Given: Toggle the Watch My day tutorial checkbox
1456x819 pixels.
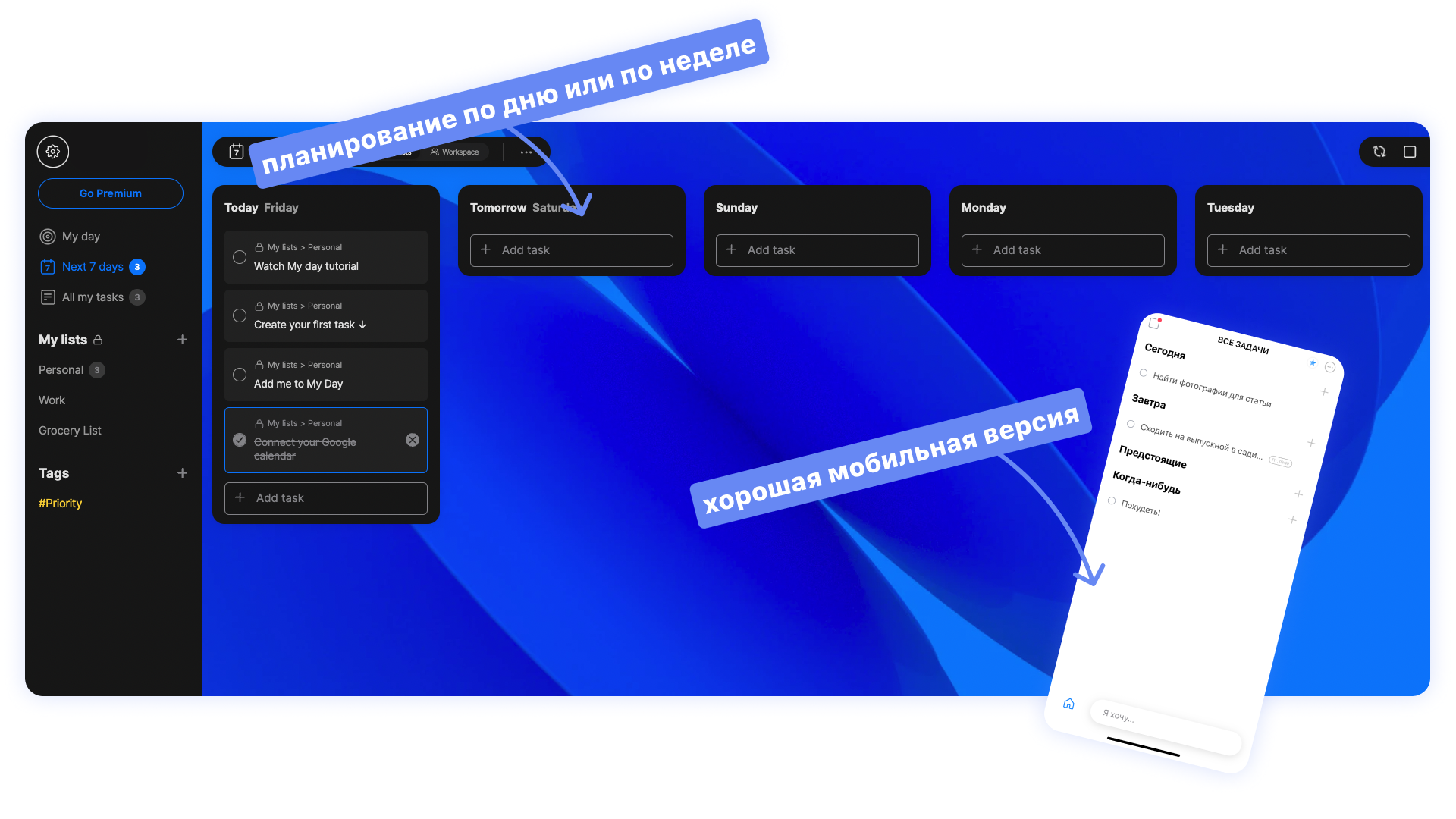Looking at the screenshot, I should tap(240, 257).
